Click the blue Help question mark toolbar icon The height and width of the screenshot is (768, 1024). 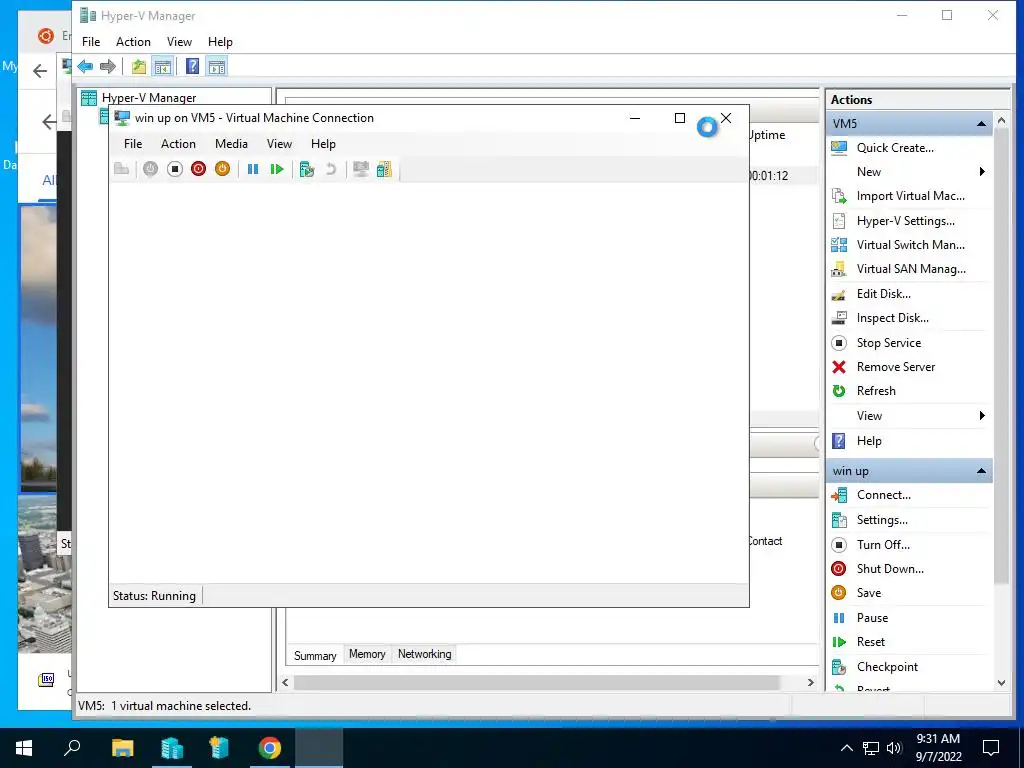[x=193, y=66]
